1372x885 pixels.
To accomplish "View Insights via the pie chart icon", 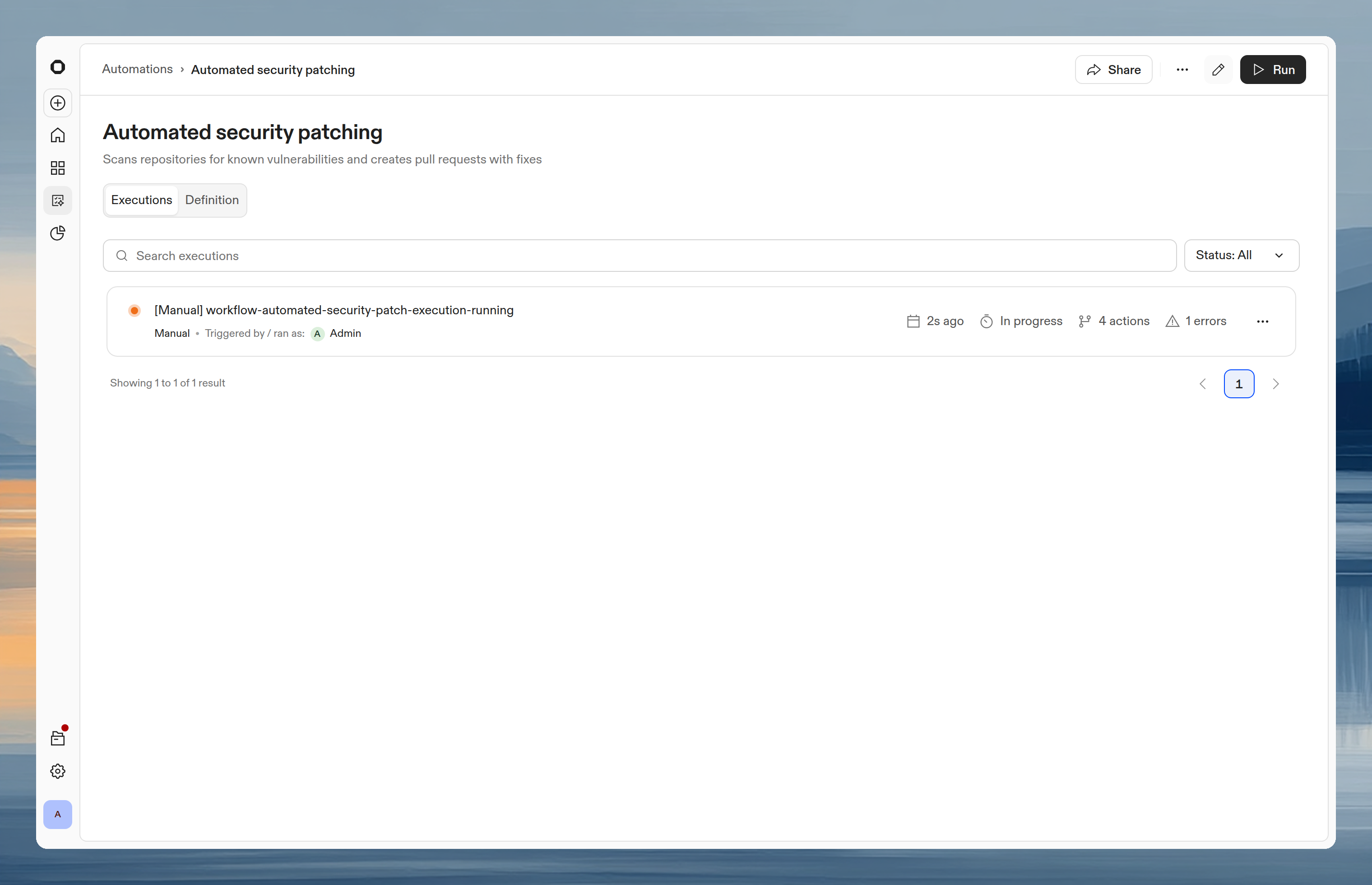I will tap(57, 233).
